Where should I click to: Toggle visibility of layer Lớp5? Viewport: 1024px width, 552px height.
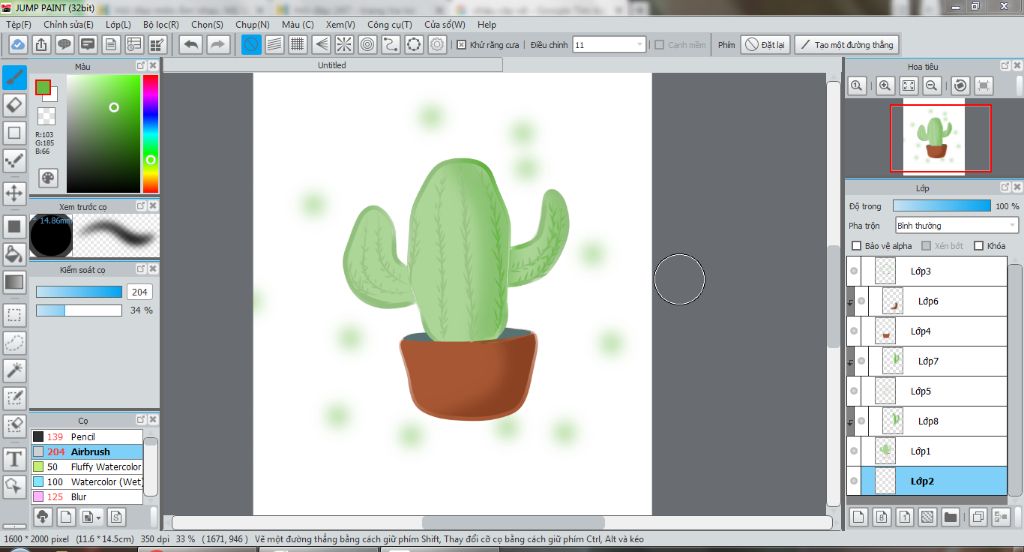(854, 391)
